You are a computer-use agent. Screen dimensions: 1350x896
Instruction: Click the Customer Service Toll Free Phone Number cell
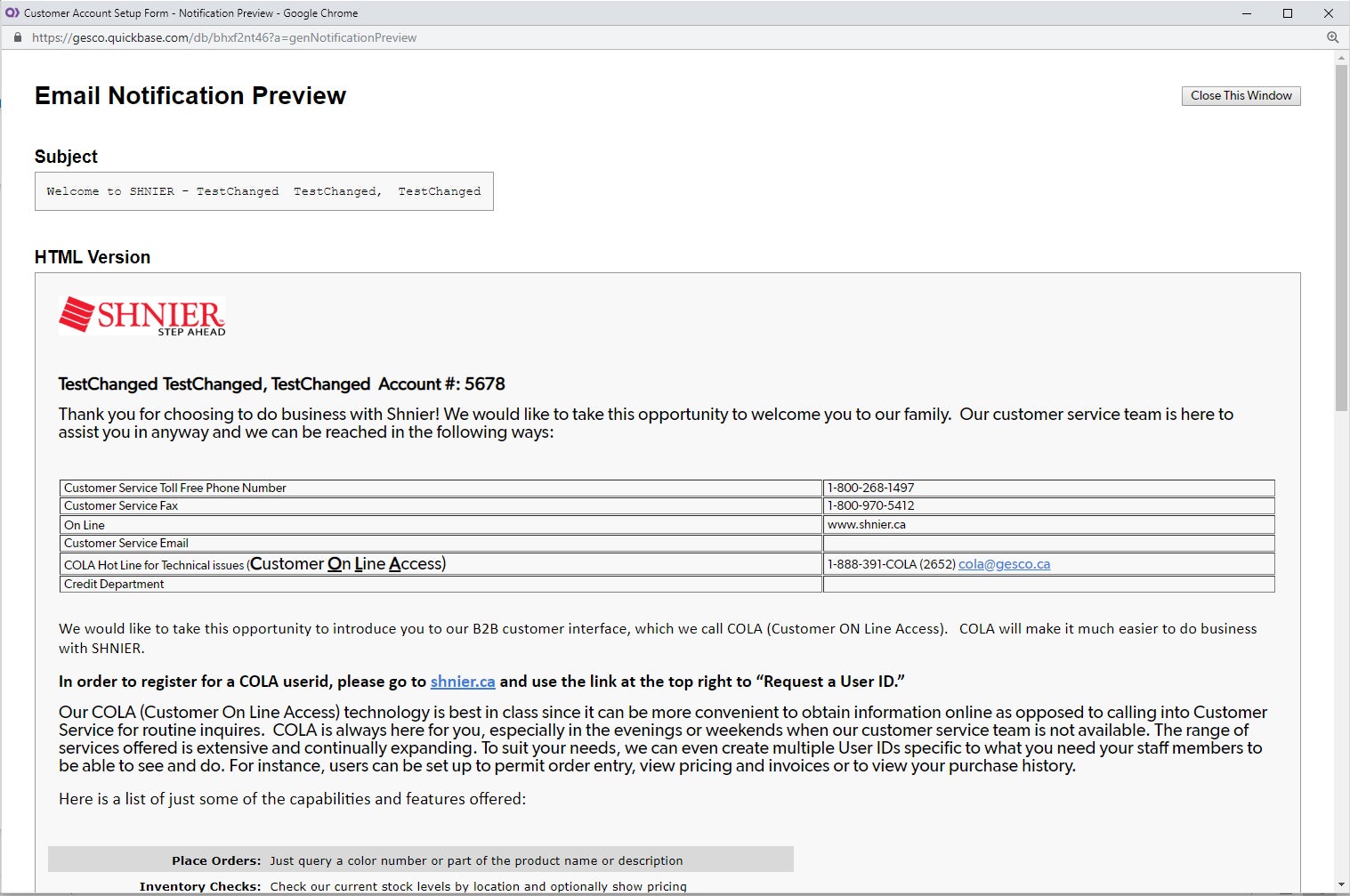(441, 488)
